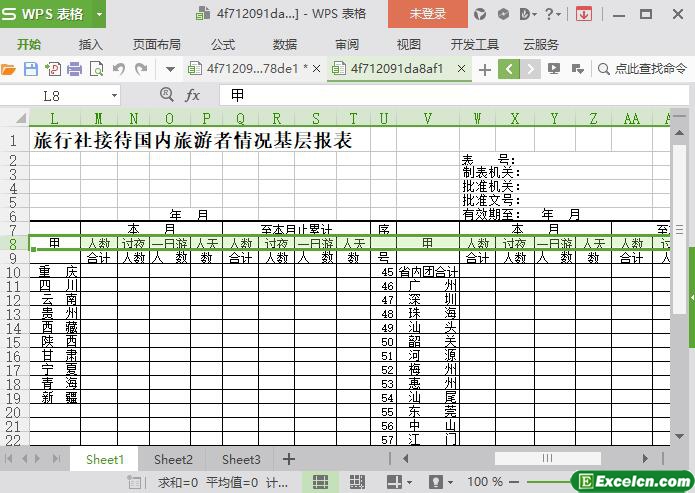Select row header 10

click(14, 272)
